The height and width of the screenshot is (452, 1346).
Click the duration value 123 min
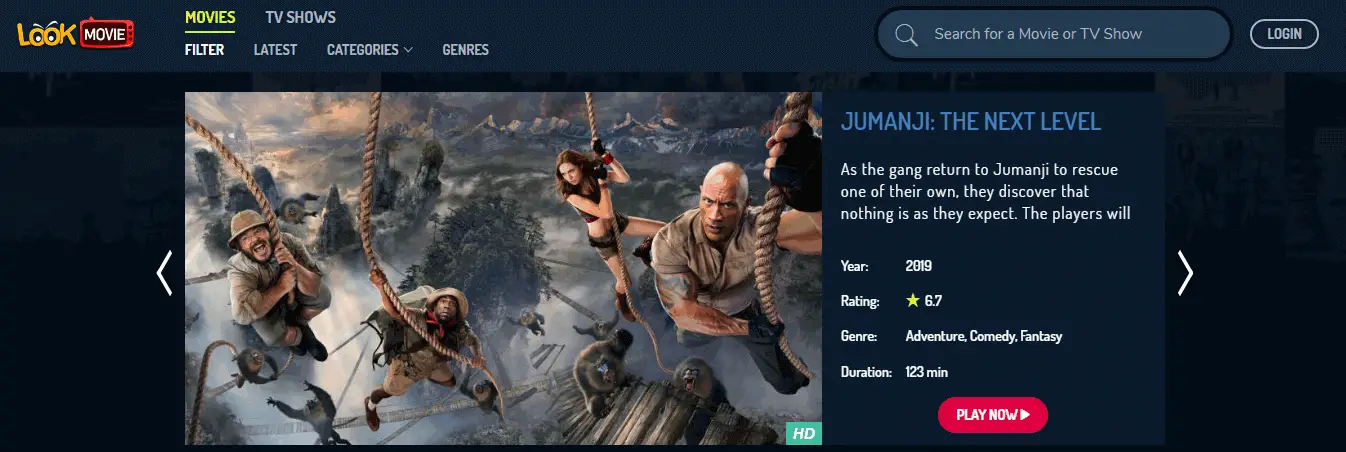coord(926,372)
